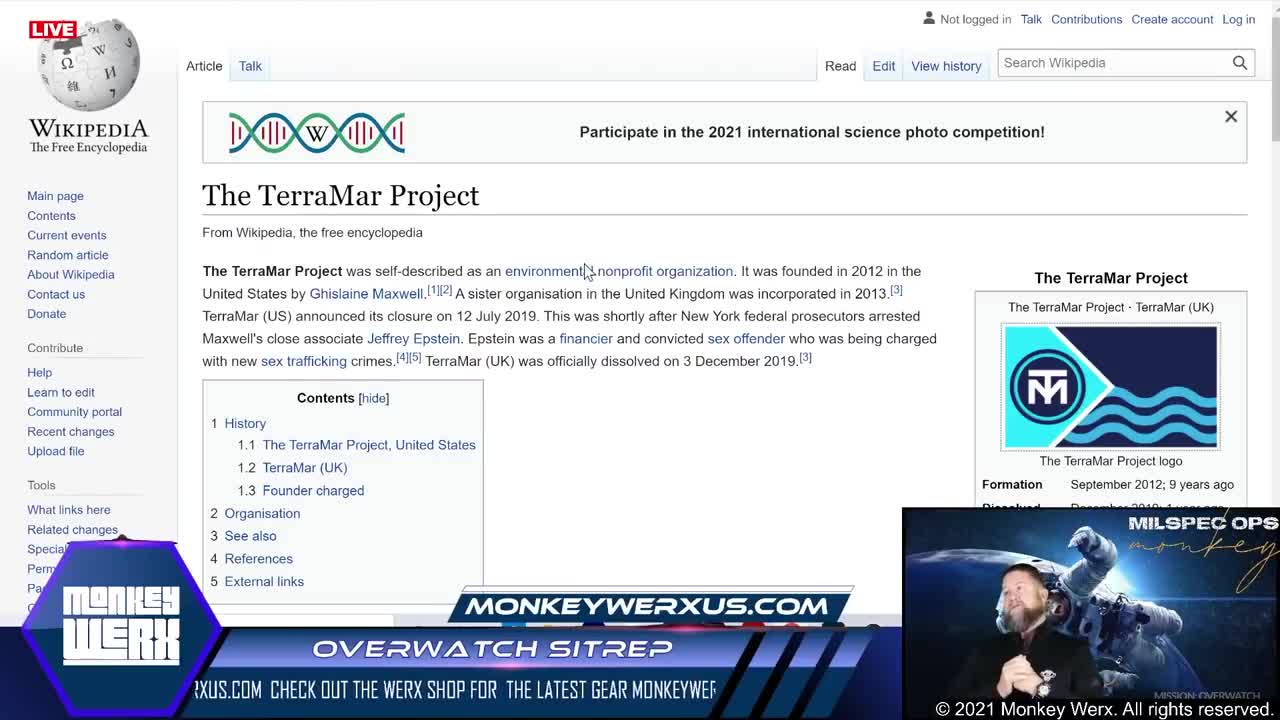The image size is (1280, 720).
Task: Open Community portal link
Action: pyautogui.click(x=74, y=412)
